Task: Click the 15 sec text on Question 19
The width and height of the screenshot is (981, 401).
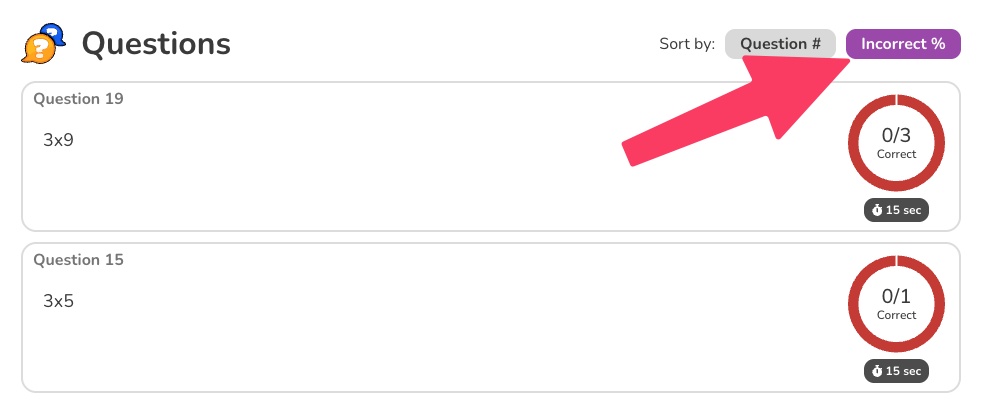Action: [x=903, y=211]
